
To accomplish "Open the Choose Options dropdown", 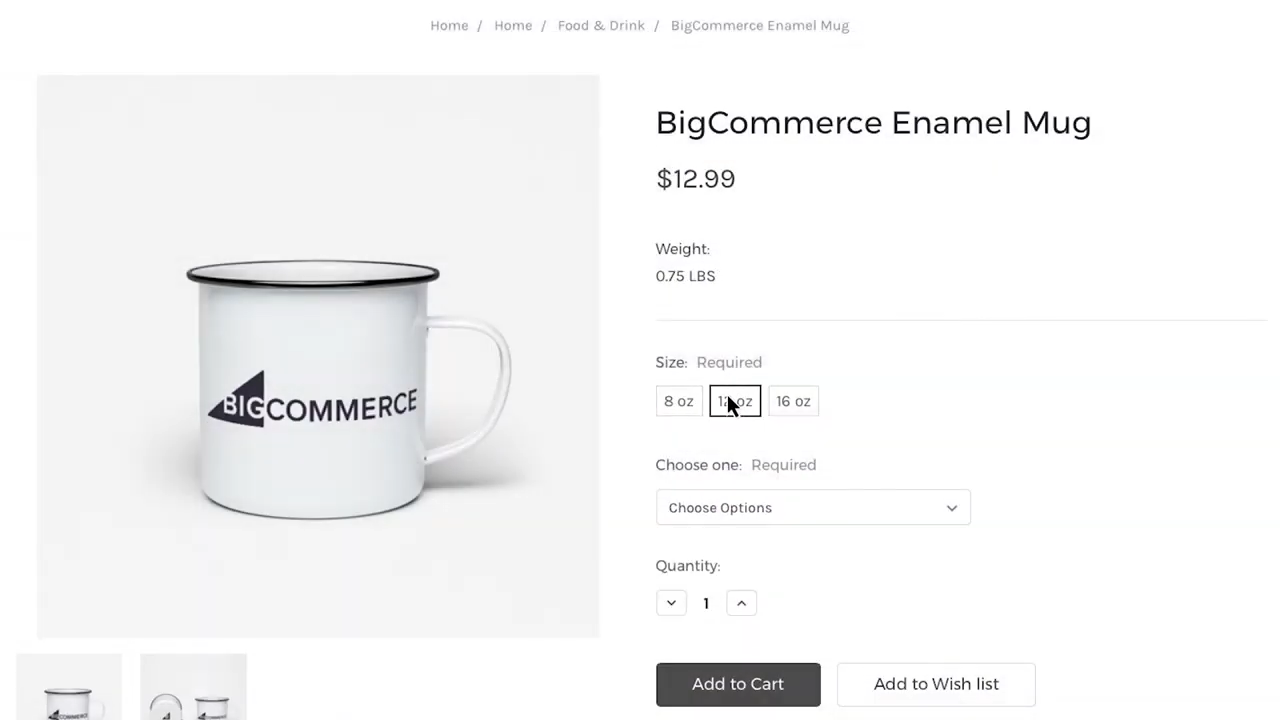I will [812, 508].
